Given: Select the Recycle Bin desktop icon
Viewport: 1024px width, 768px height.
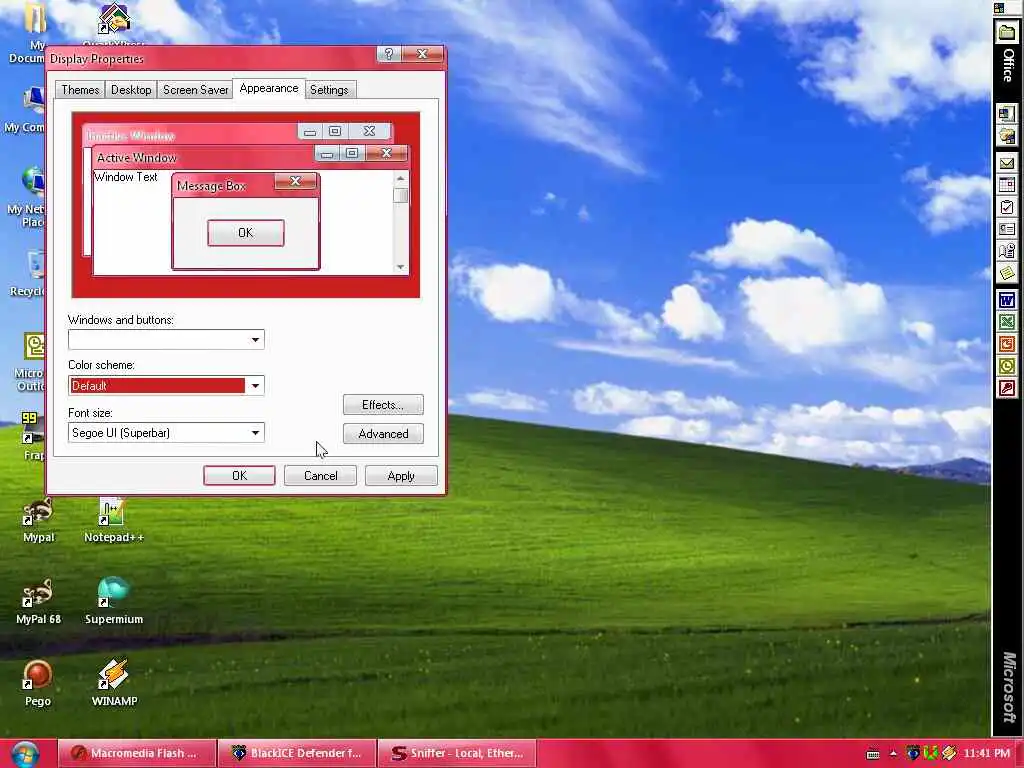Looking at the screenshot, I should [29, 274].
